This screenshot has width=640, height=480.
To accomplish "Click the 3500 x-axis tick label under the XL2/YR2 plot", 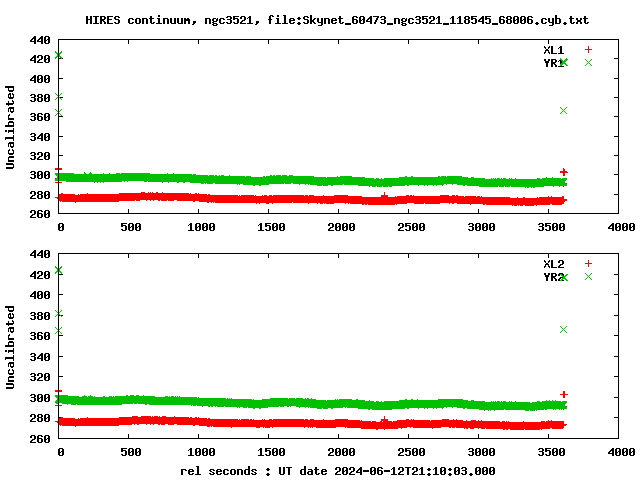I will [551, 452].
